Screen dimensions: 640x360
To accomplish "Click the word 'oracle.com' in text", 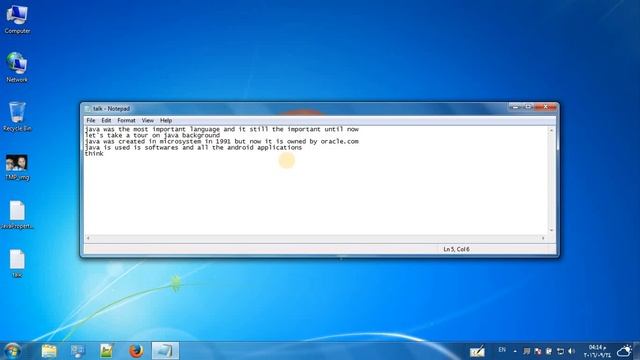I will 340,141.
